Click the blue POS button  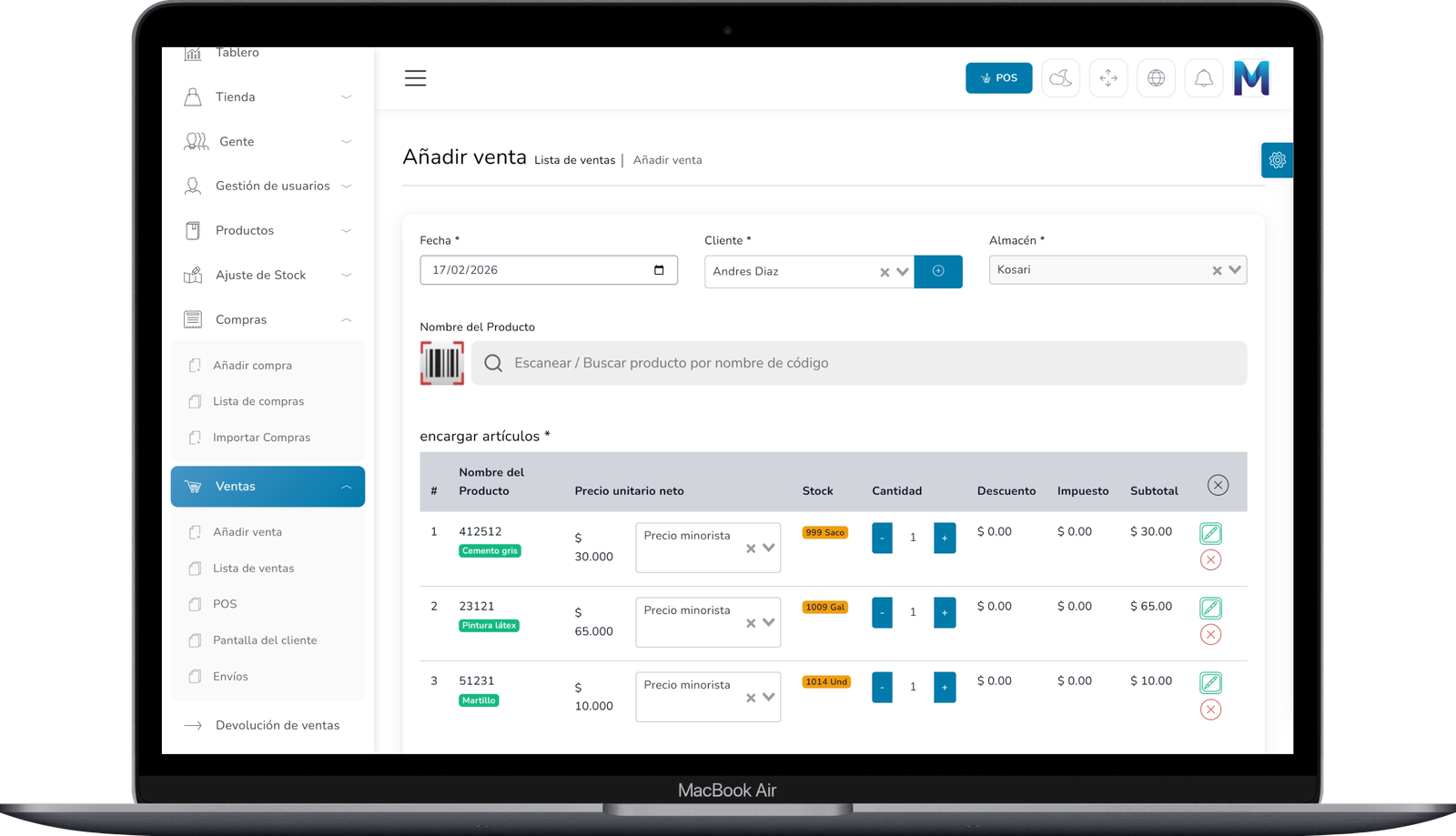tap(998, 78)
